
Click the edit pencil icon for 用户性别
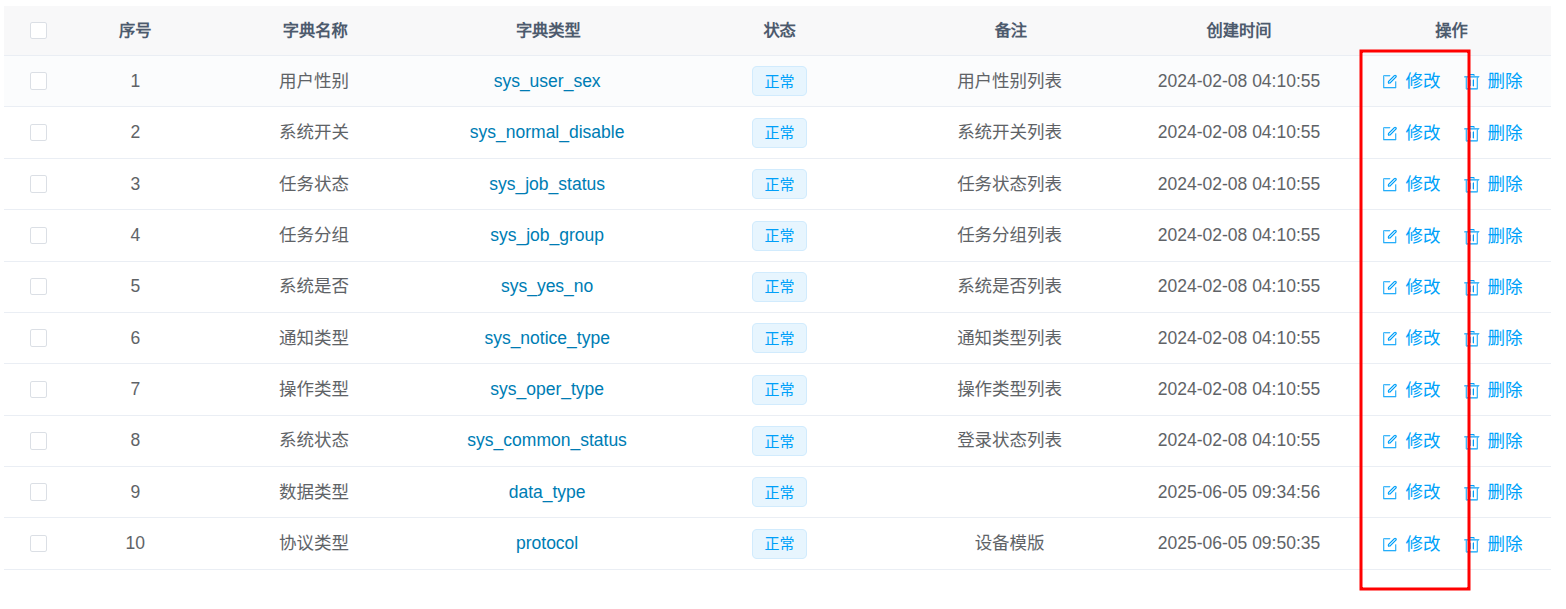click(x=1389, y=81)
